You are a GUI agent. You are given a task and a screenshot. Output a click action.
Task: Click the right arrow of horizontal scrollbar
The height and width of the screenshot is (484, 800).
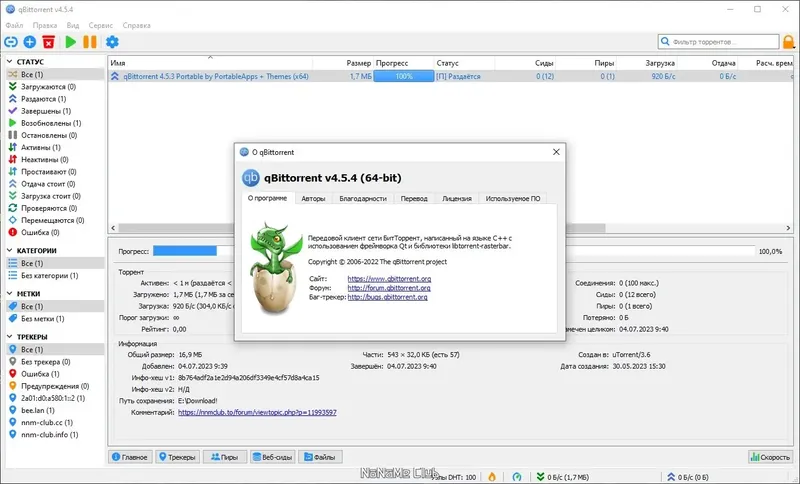[x=788, y=228]
